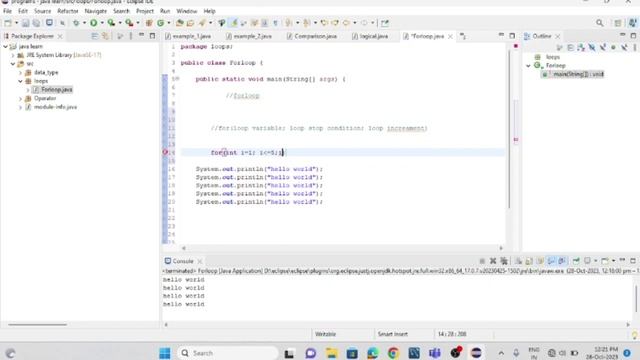
Task: Click the Windows Start button
Action: tap(165, 353)
